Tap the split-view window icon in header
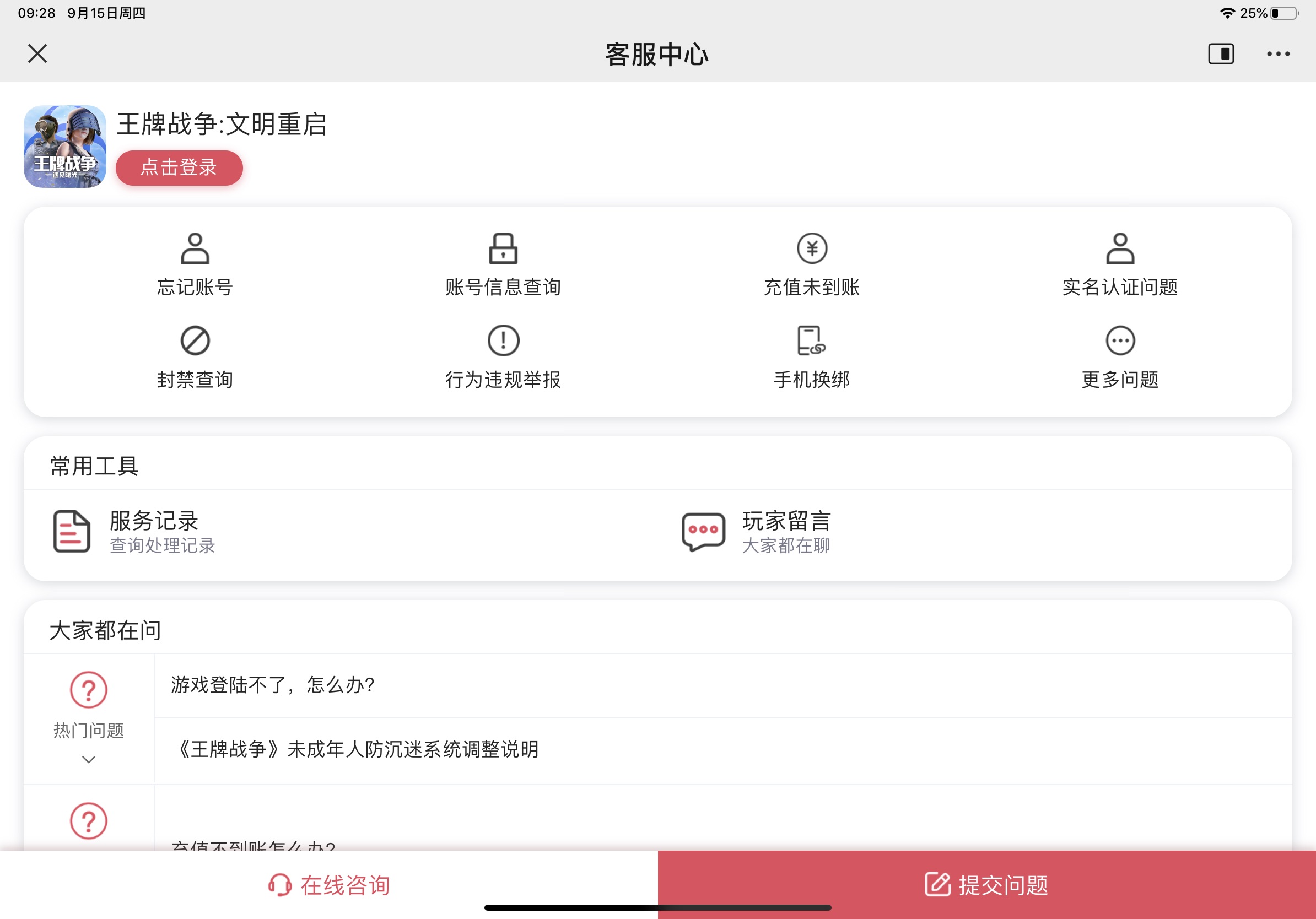1316x919 pixels. coord(1221,54)
